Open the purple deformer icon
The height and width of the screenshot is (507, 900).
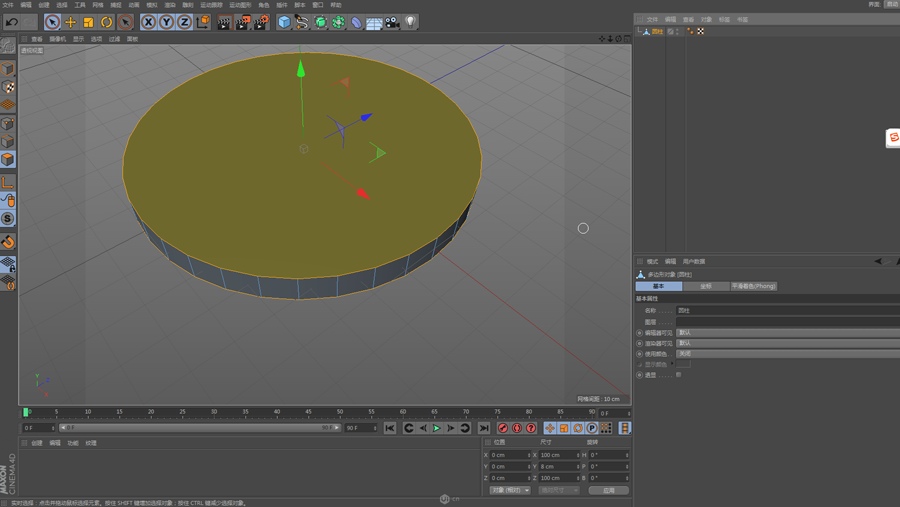(x=356, y=22)
